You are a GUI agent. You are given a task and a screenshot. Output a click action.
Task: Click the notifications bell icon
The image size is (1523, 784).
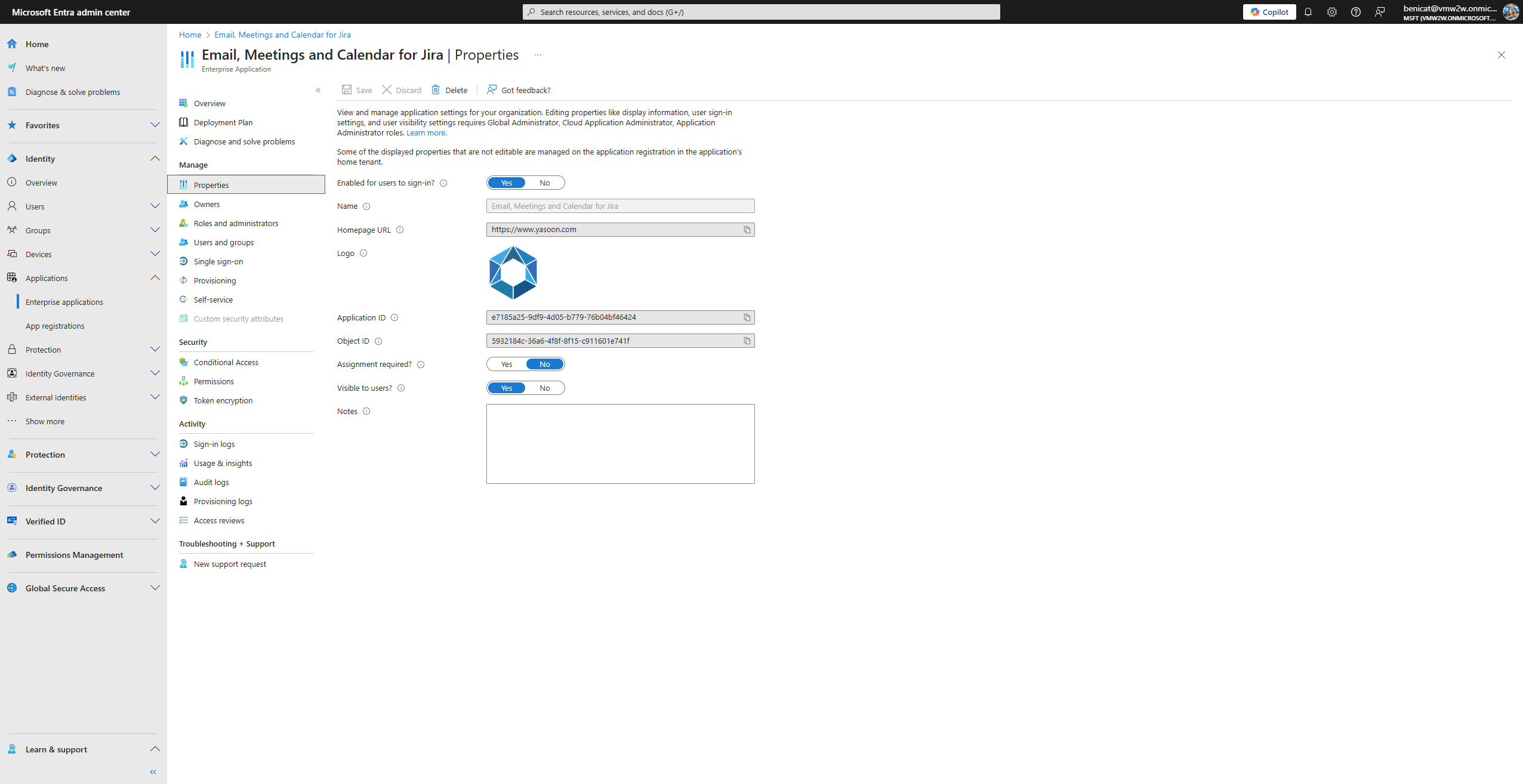point(1308,12)
